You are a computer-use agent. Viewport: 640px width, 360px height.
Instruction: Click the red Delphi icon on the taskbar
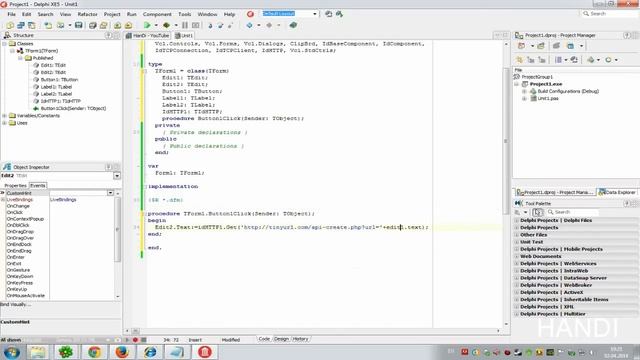[x=204, y=352]
